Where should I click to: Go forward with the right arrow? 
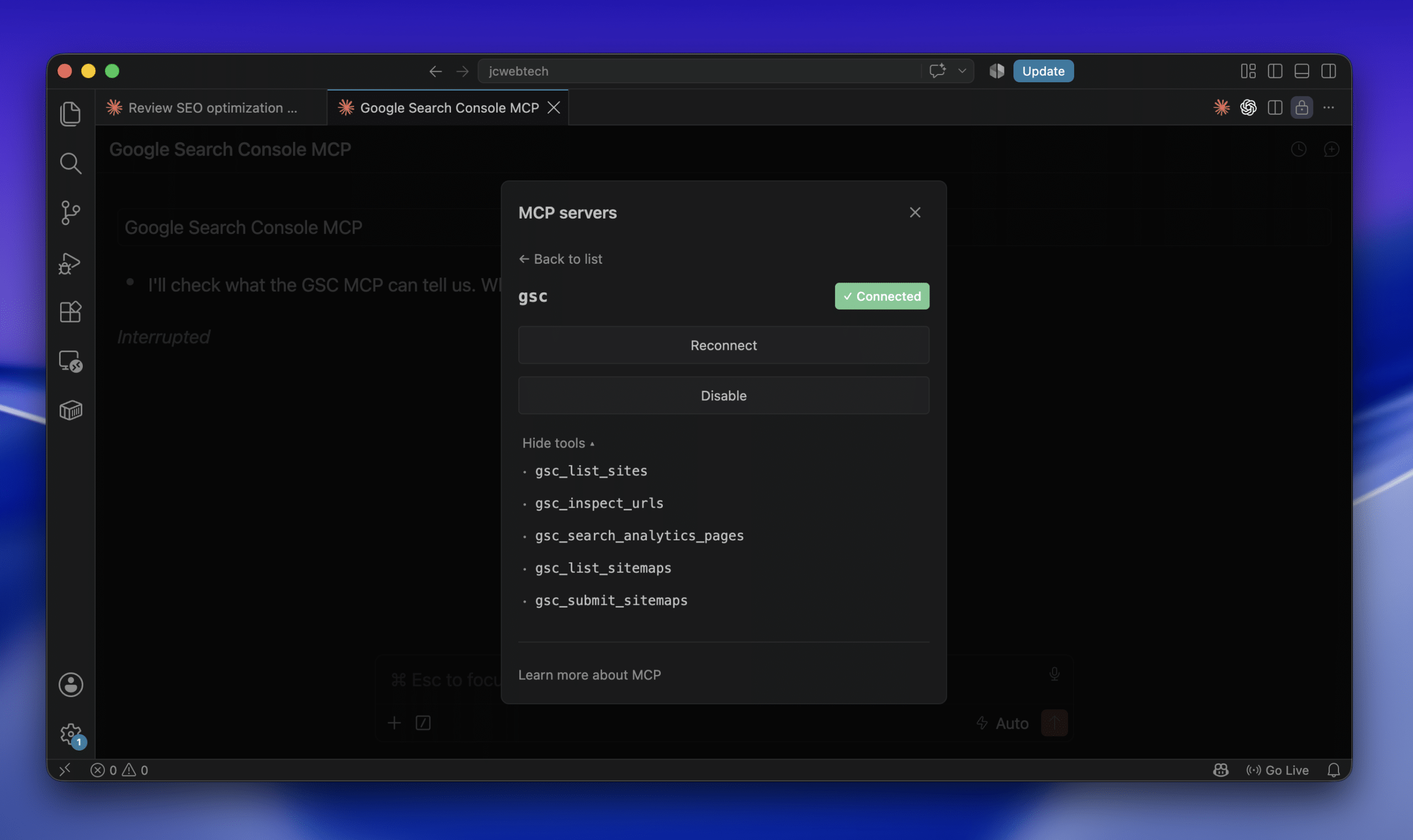[463, 71]
